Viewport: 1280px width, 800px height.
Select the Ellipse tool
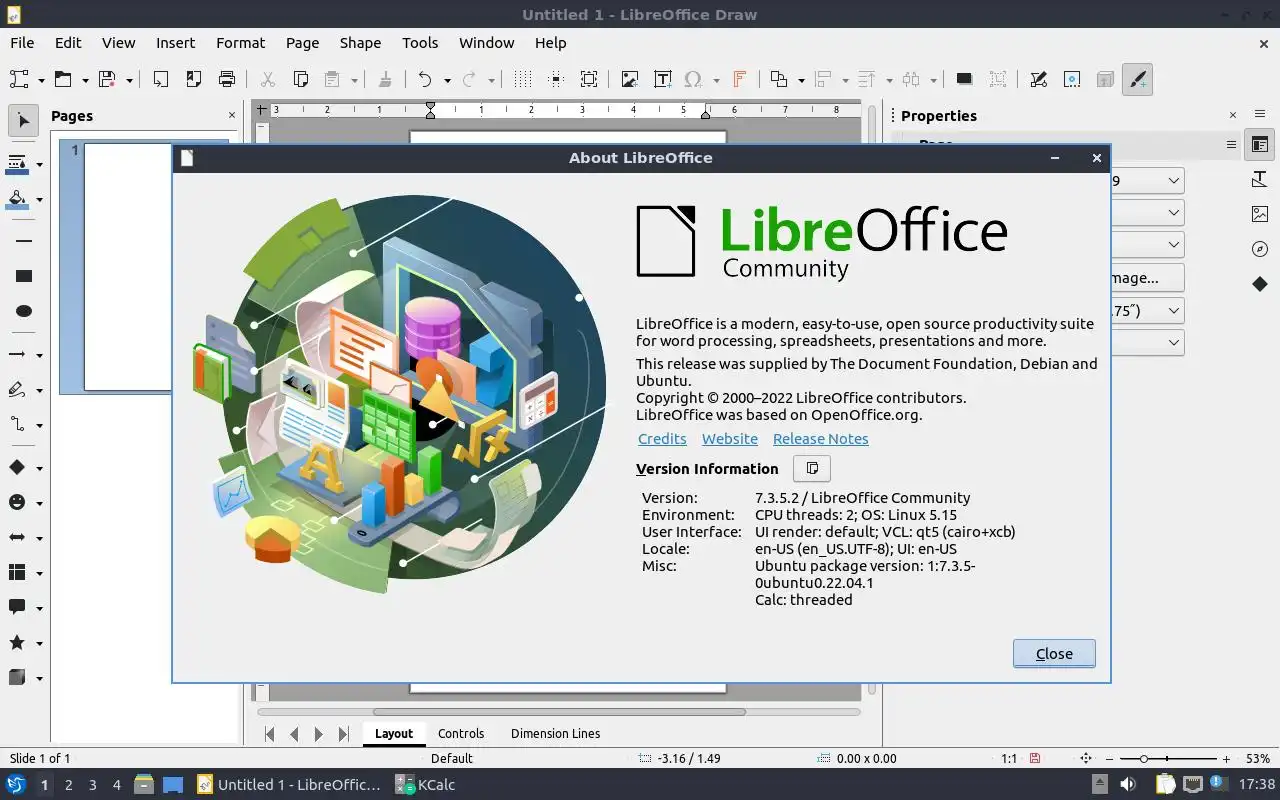point(24,311)
